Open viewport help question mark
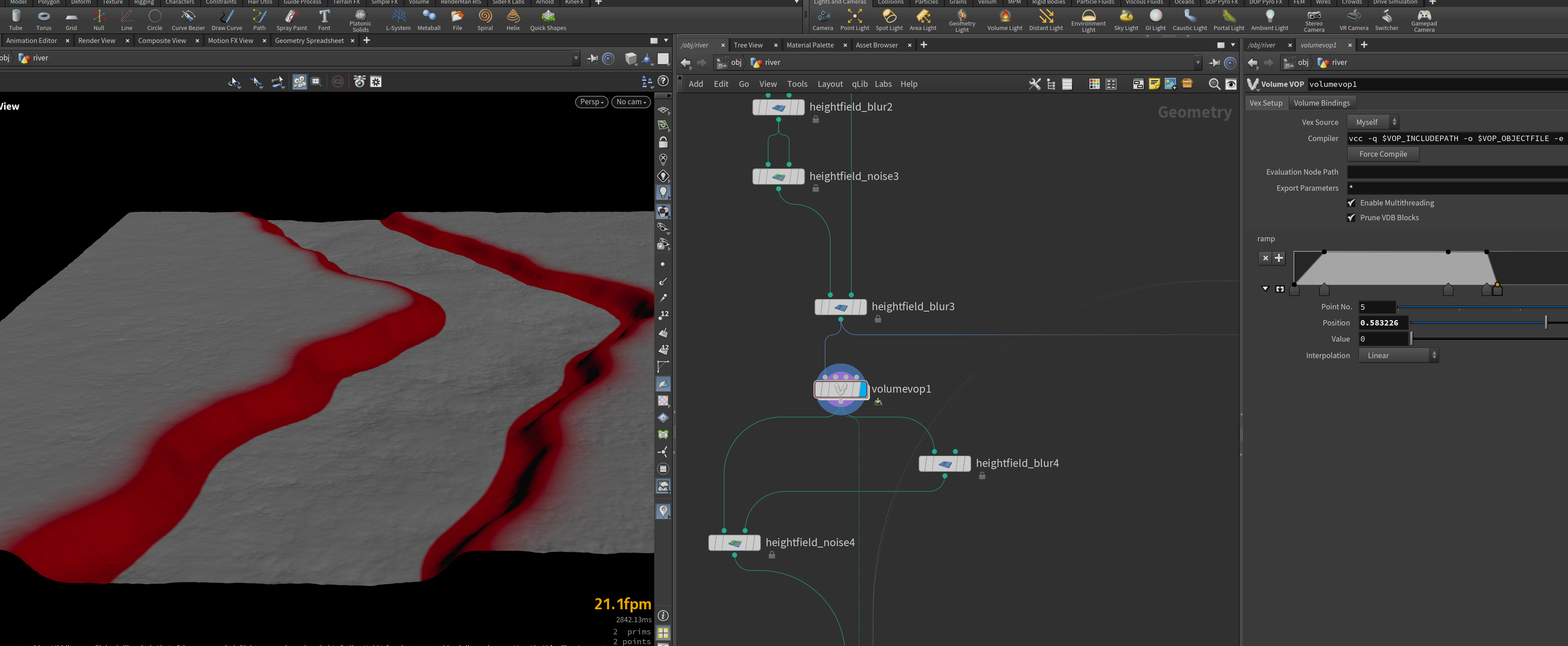Image resolution: width=1568 pixels, height=646 pixels. point(664,81)
